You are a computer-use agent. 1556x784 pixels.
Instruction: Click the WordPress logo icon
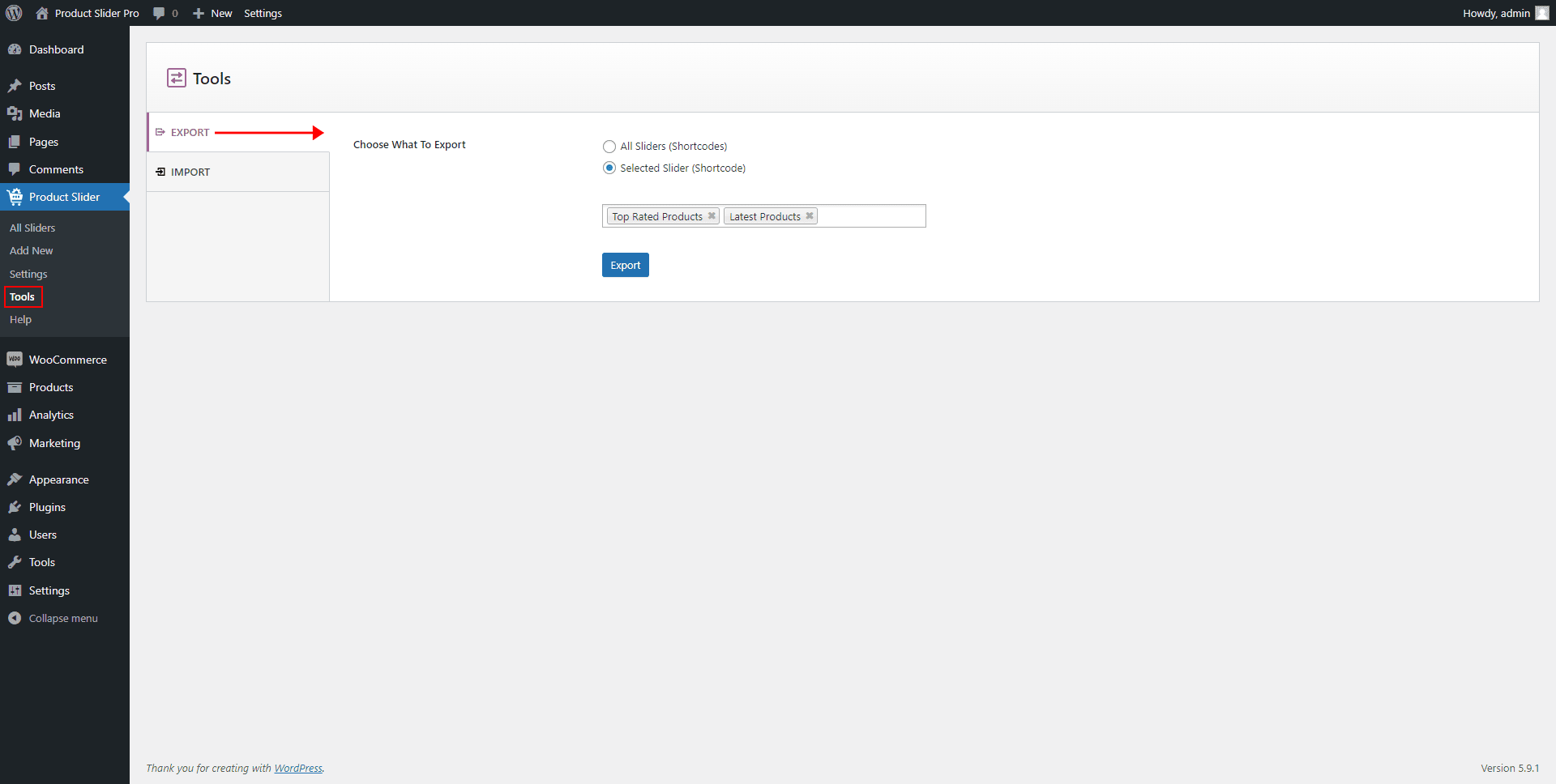[x=14, y=13]
